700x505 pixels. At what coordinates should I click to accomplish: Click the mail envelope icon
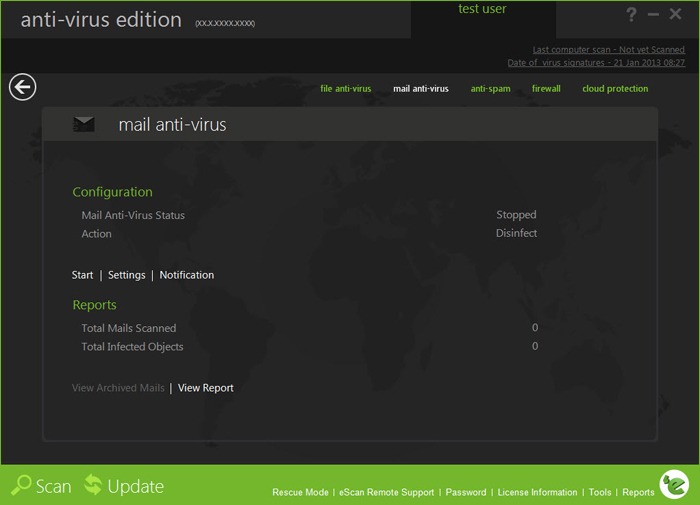coord(83,124)
